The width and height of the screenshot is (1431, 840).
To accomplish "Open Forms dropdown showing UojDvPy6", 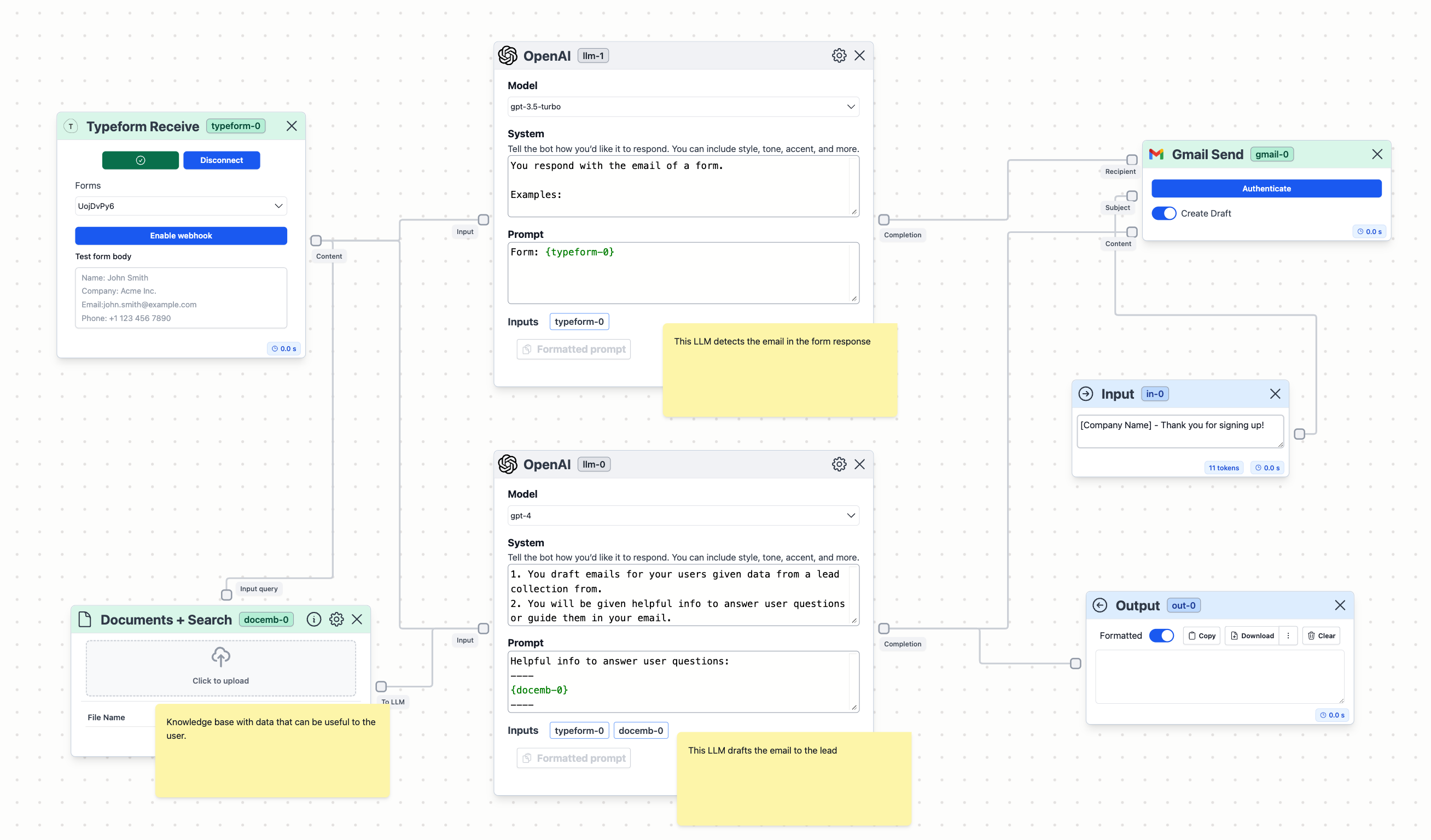I will coord(181,206).
